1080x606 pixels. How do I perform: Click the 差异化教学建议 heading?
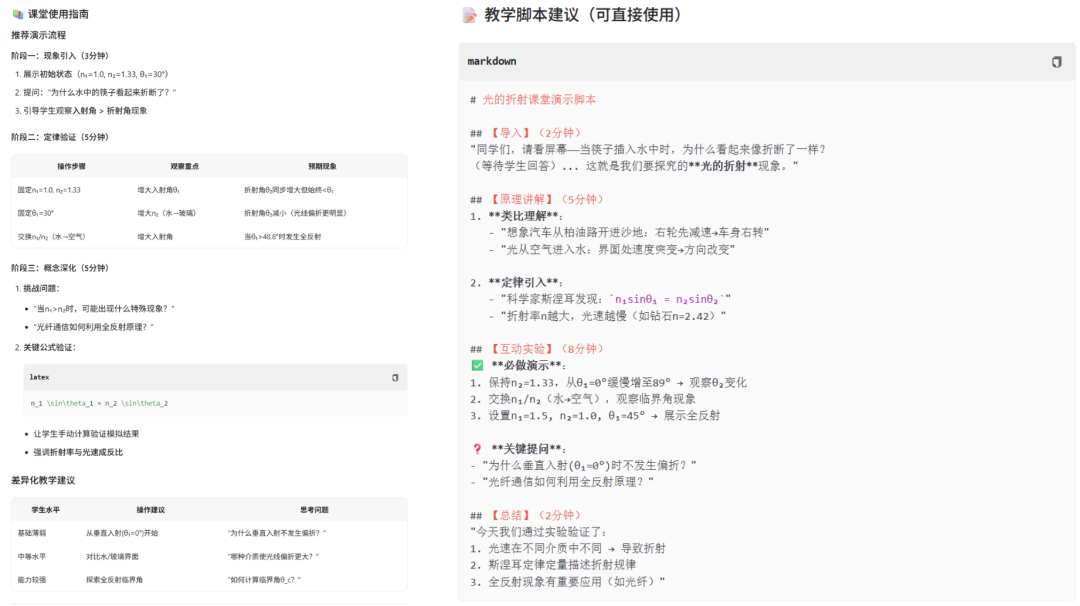tap(43, 480)
